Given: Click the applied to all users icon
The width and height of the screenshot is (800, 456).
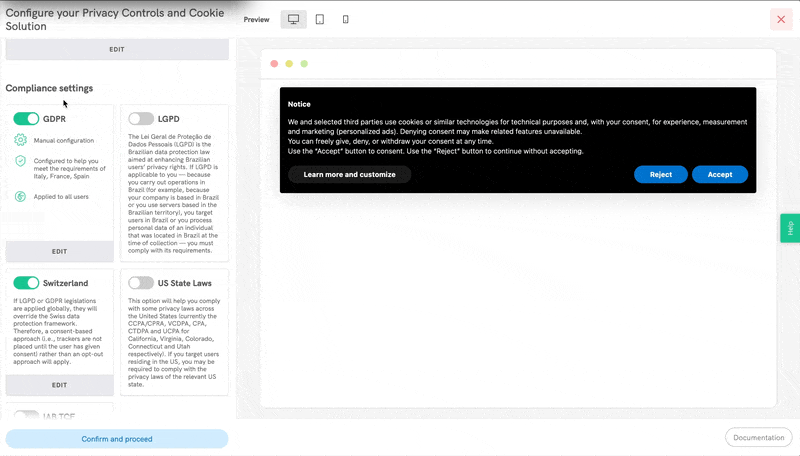Looking at the screenshot, I should (x=20, y=197).
